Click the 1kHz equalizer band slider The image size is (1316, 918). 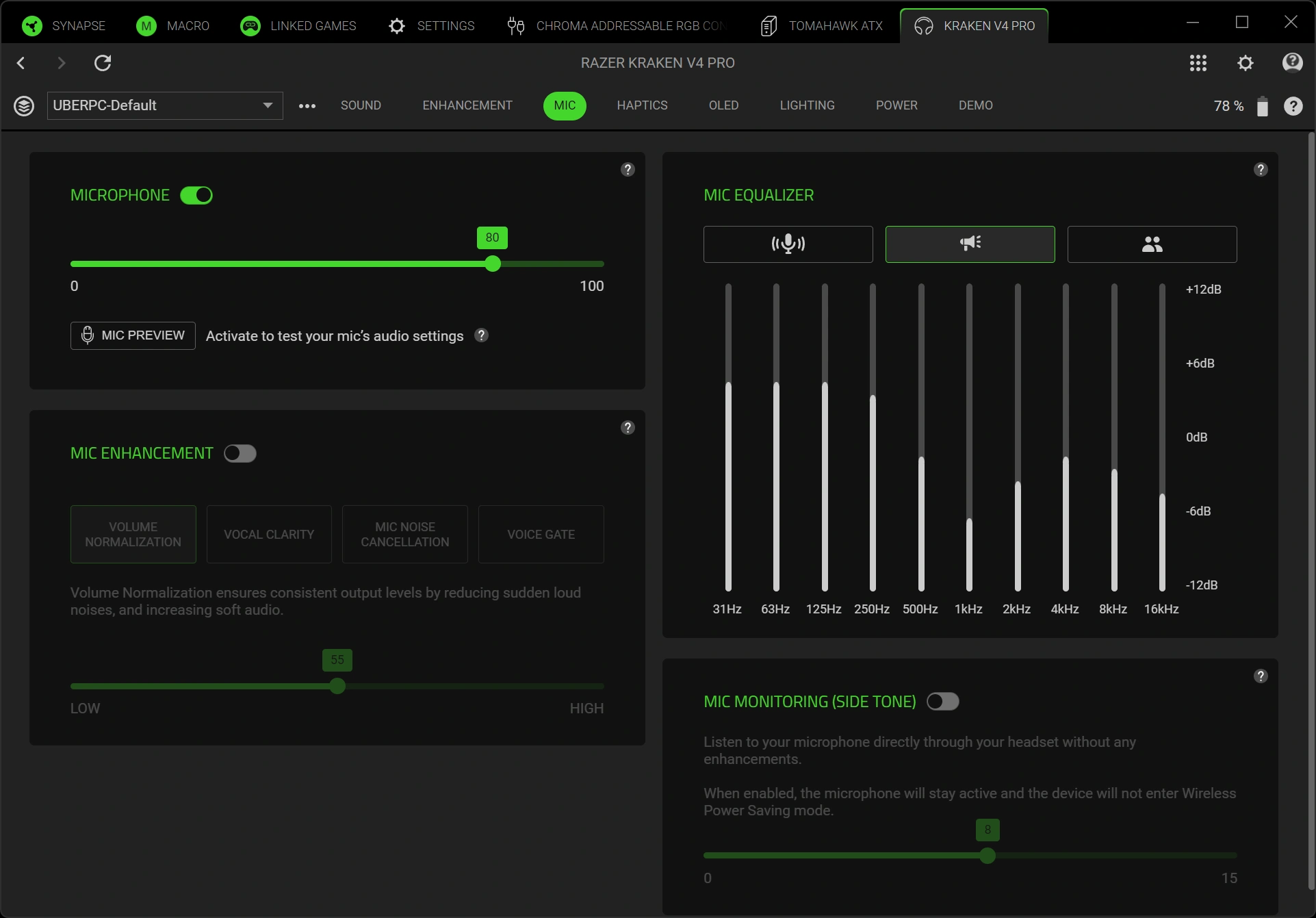pyautogui.click(x=969, y=437)
